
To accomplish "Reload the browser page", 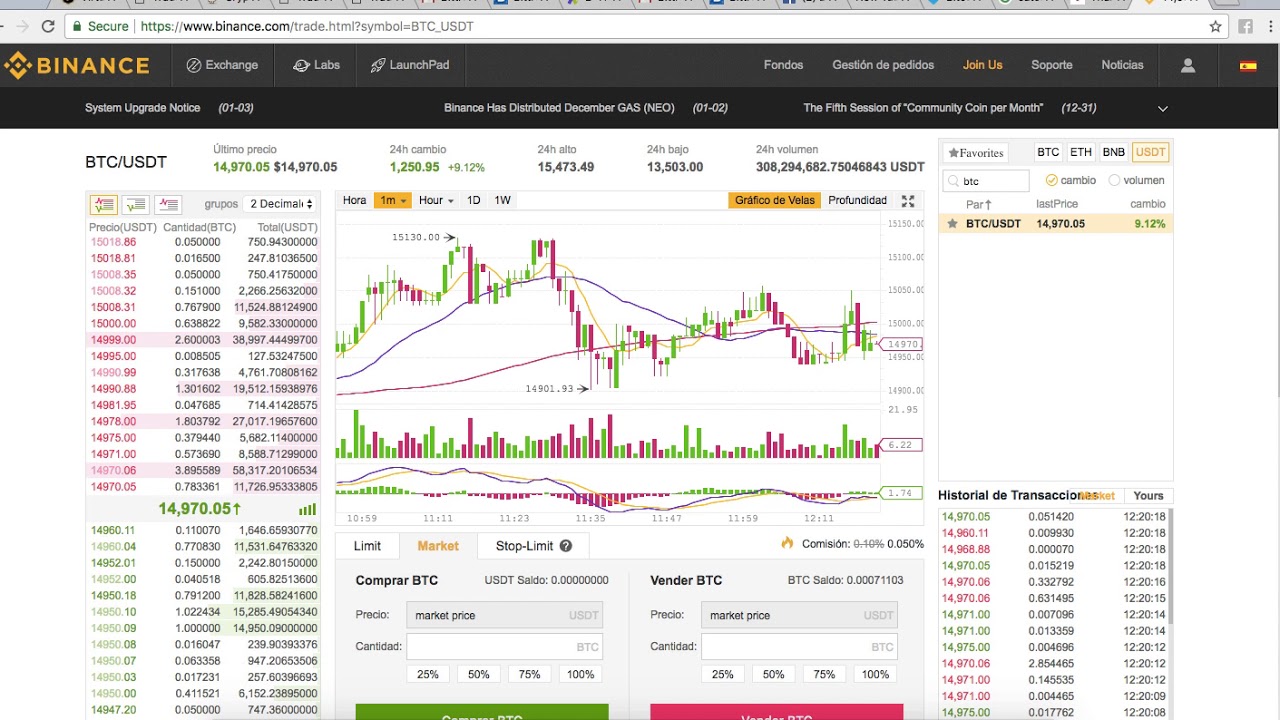I will tap(47, 27).
